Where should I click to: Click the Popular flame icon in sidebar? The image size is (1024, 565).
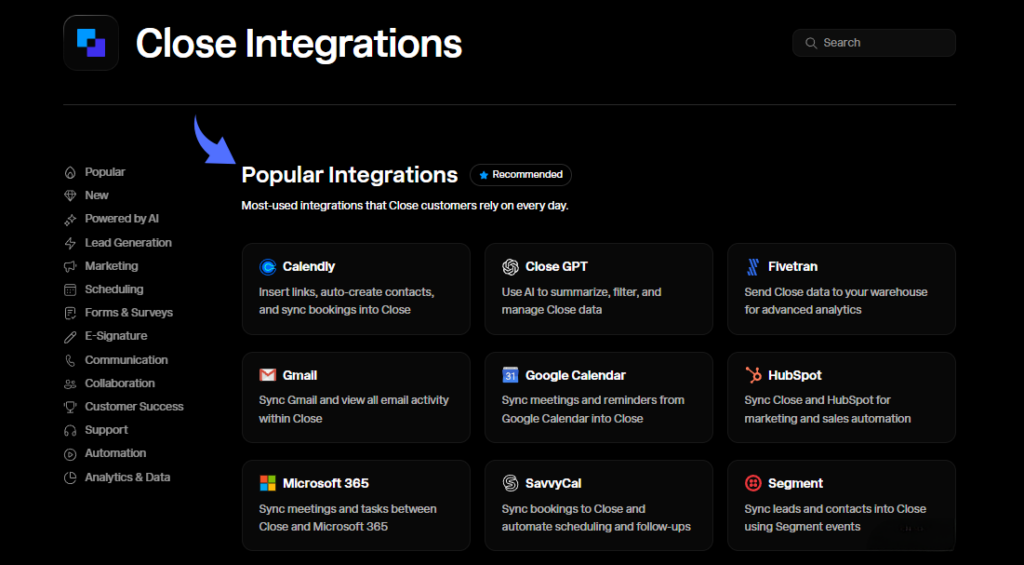(x=70, y=172)
